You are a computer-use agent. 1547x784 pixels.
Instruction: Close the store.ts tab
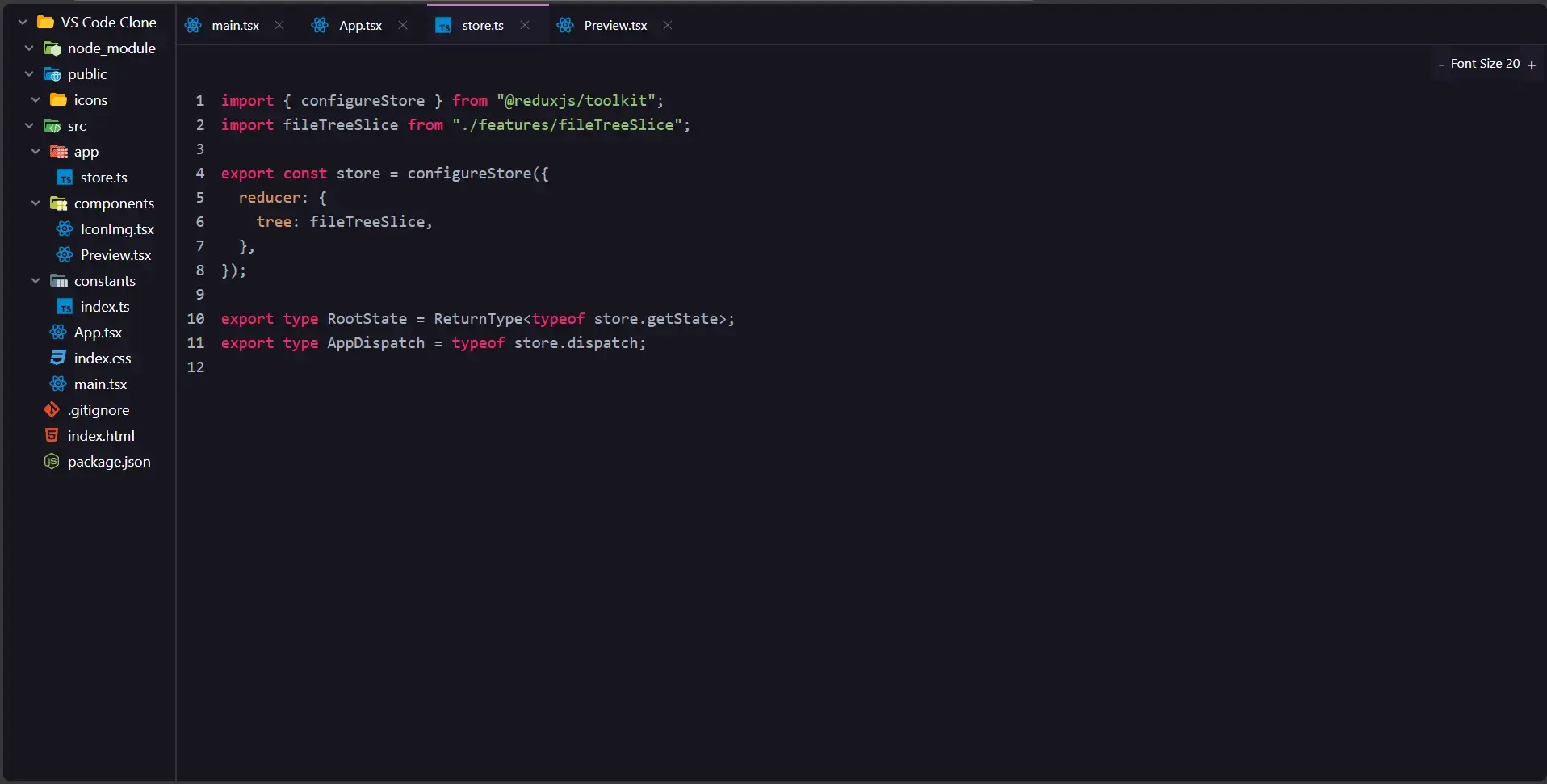525,26
